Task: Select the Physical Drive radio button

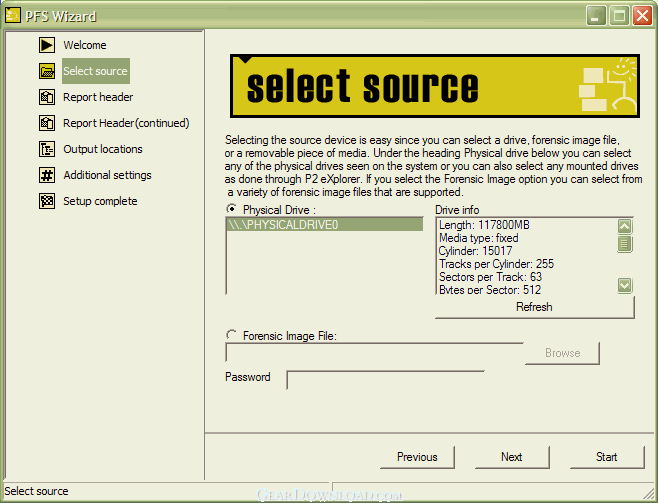Action: pos(231,208)
